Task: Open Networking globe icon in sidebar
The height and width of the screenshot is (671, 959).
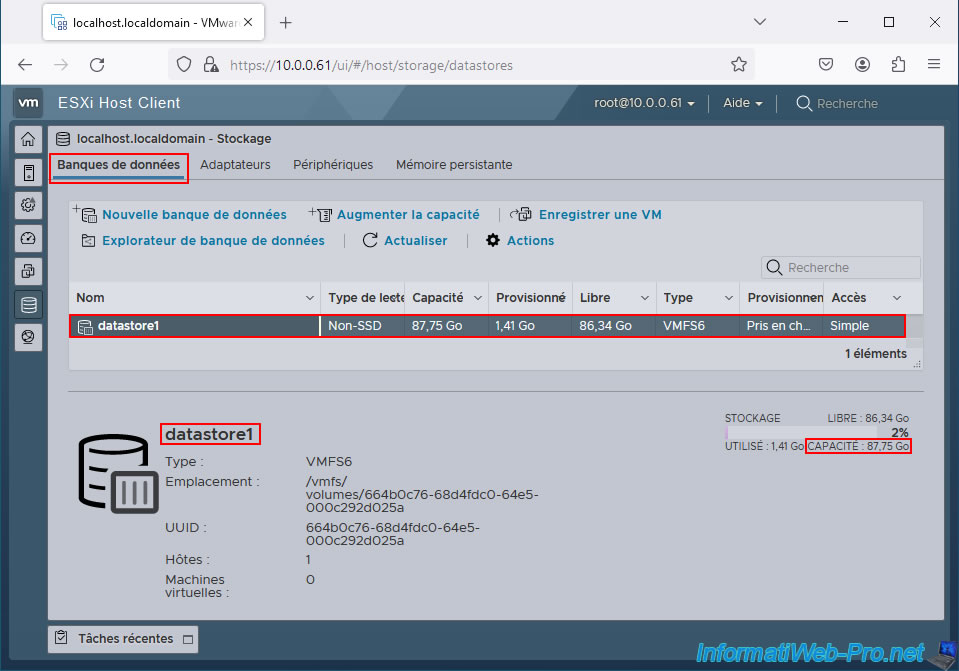Action: tap(28, 338)
